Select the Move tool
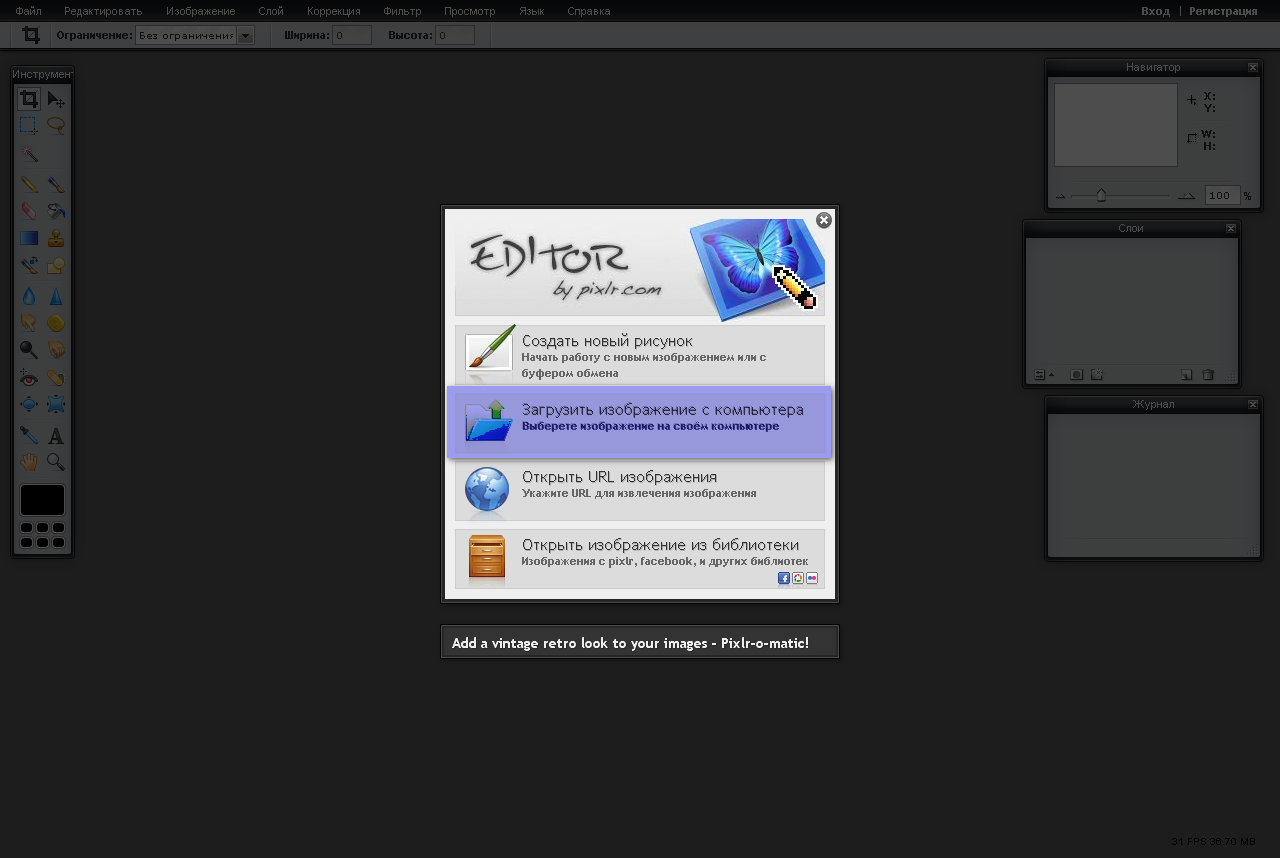The image size is (1280, 858). (56, 99)
